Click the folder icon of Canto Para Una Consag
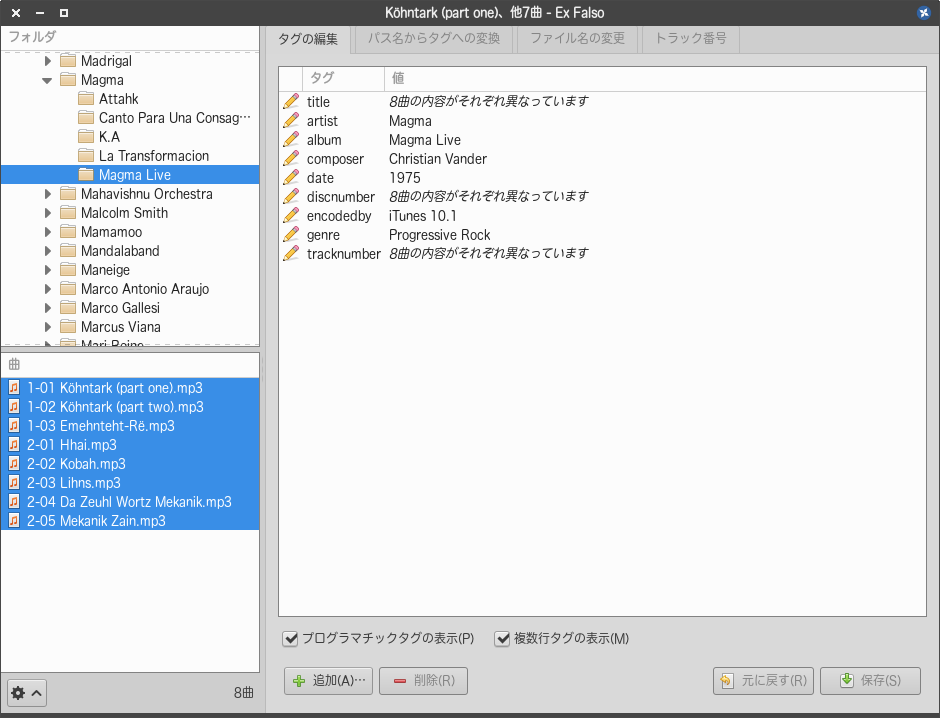This screenshot has height=718, width=940. pos(86,117)
